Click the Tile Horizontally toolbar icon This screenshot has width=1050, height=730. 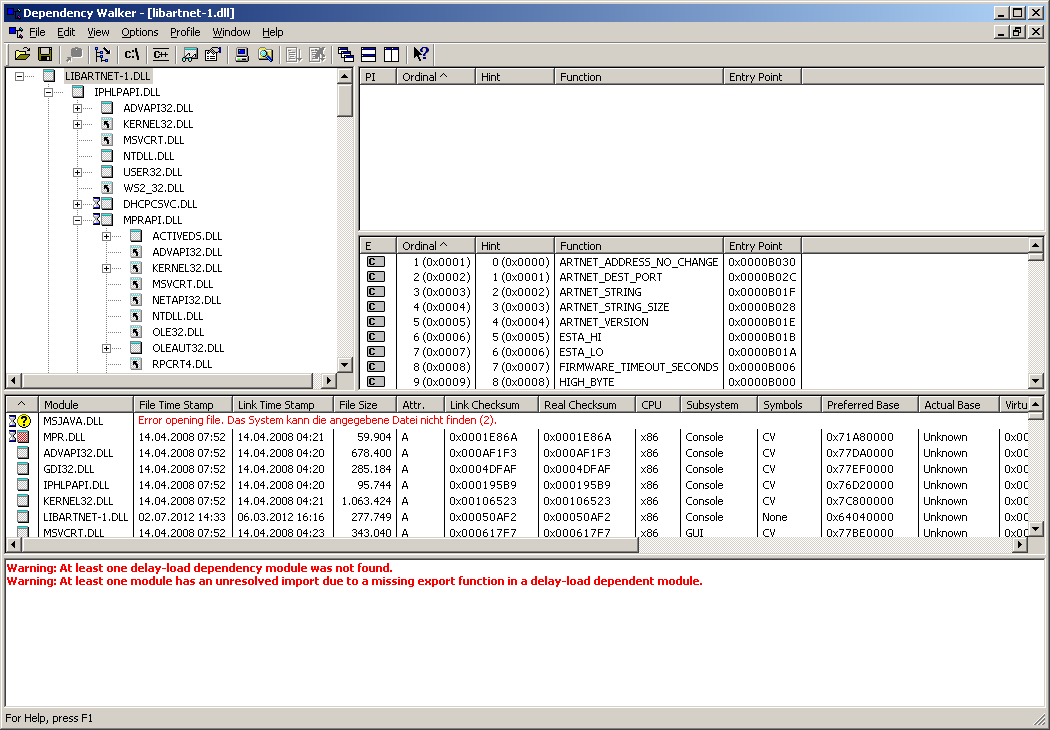click(369, 54)
